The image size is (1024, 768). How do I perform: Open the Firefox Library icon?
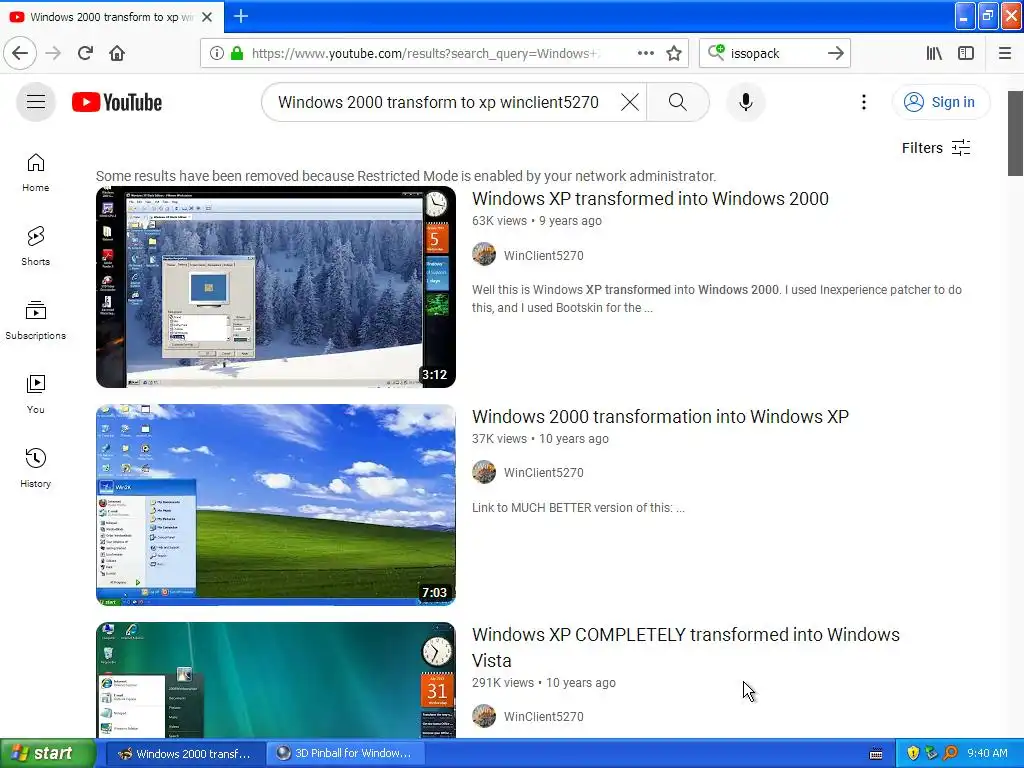click(x=935, y=53)
